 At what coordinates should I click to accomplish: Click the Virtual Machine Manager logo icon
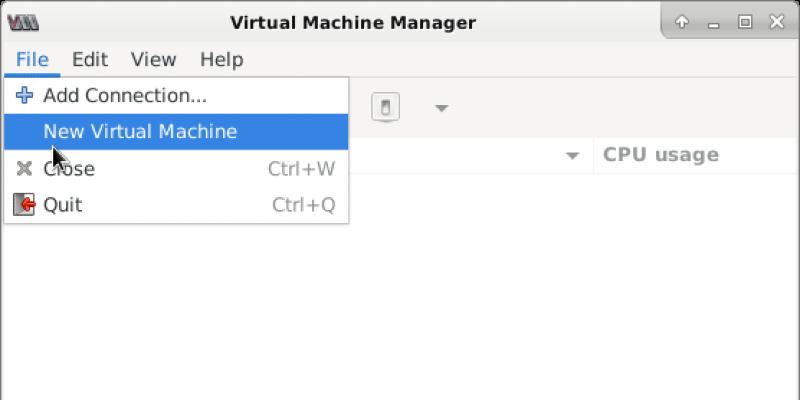[23, 22]
